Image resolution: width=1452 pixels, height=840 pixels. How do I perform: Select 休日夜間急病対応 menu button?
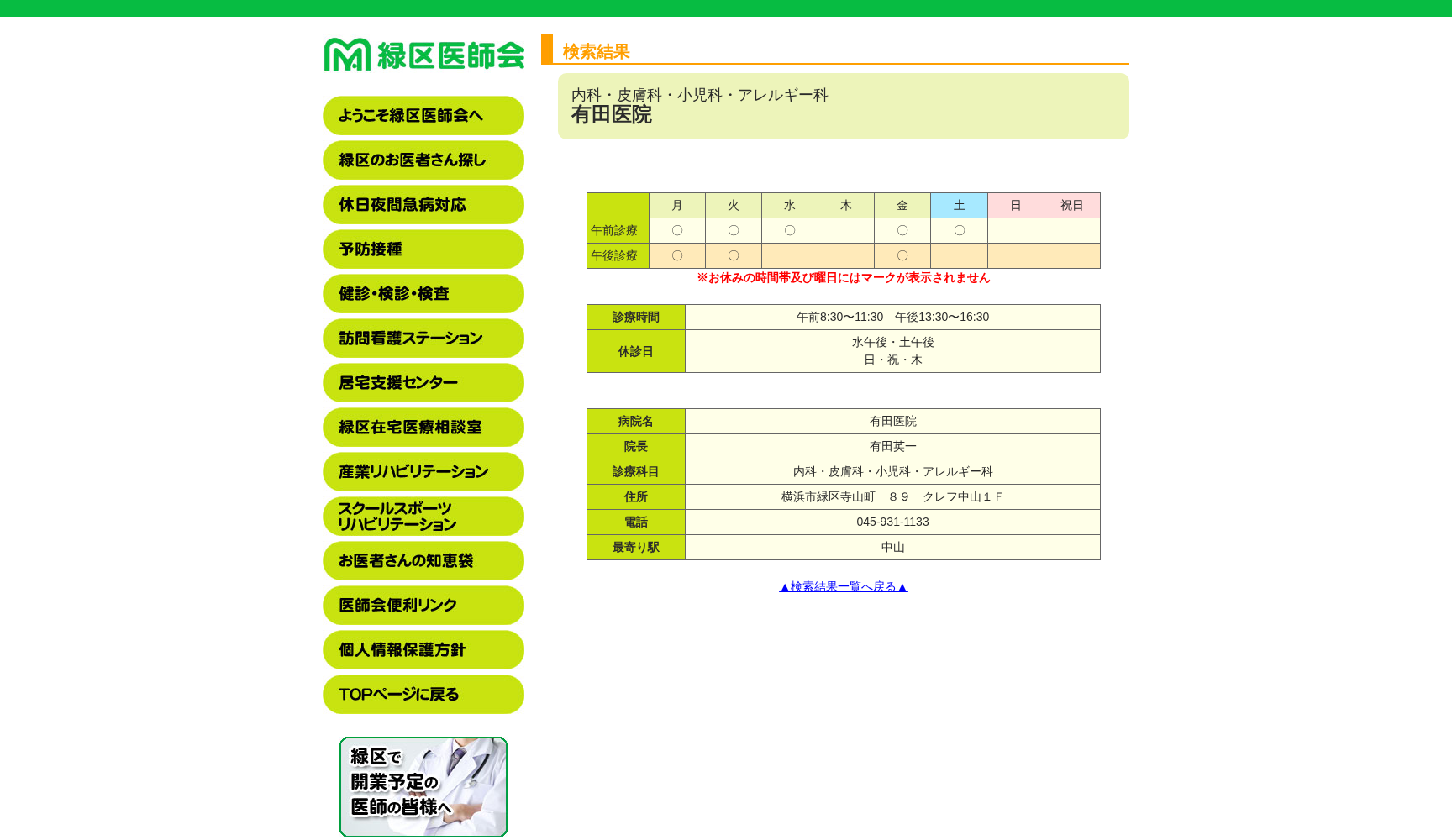click(423, 205)
